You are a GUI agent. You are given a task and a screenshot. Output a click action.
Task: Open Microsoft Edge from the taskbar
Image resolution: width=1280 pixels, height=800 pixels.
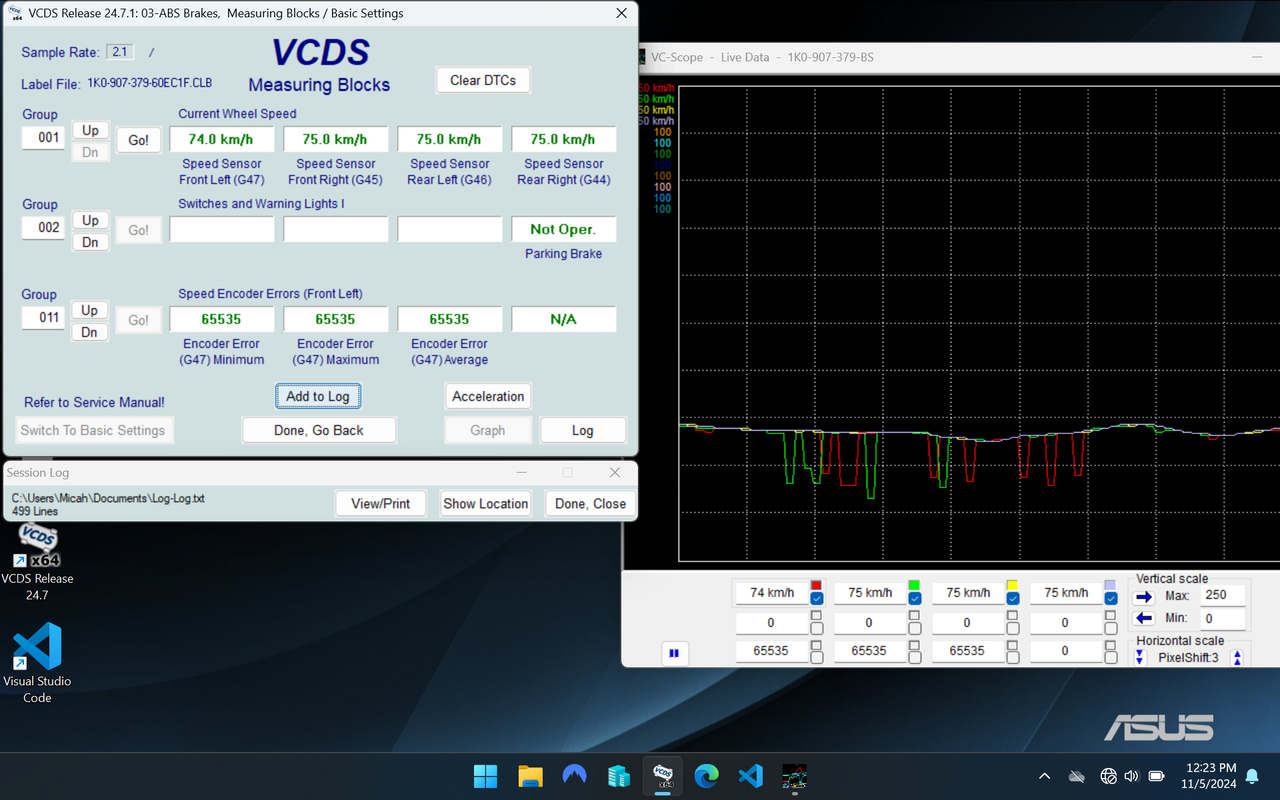[x=706, y=776]
